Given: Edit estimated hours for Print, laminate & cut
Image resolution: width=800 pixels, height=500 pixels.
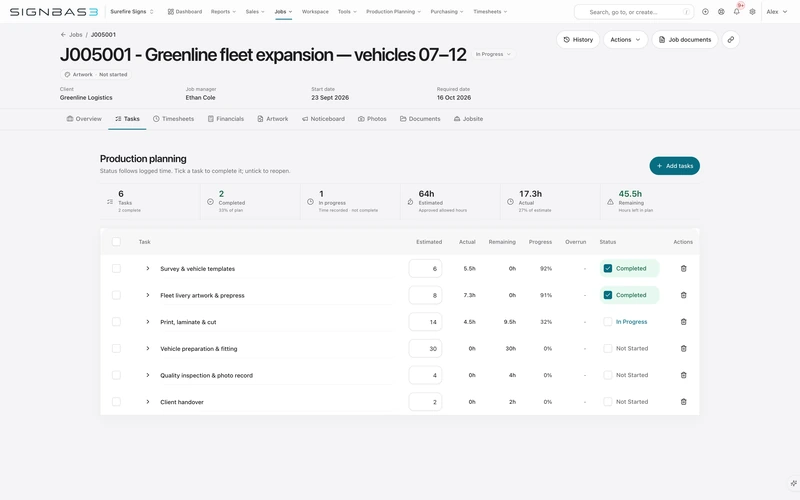Looking at the screenshot, I should pyautogui.click(x=425, y=322).
